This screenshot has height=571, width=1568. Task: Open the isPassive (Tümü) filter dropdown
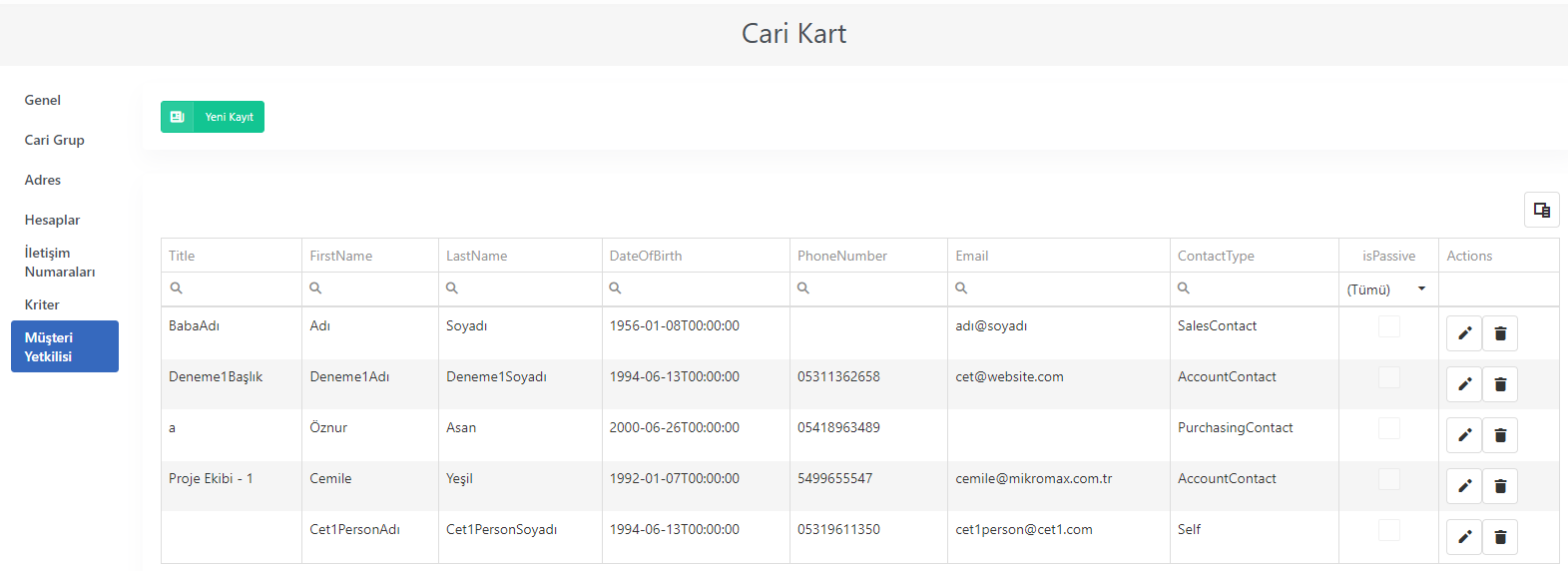point(1388,289)
